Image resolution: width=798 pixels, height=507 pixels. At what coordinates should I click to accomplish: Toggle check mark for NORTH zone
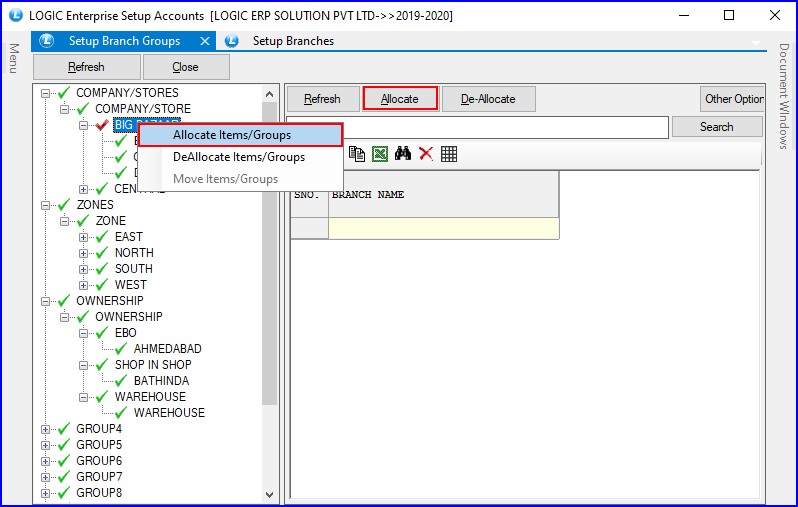(102, 252)
